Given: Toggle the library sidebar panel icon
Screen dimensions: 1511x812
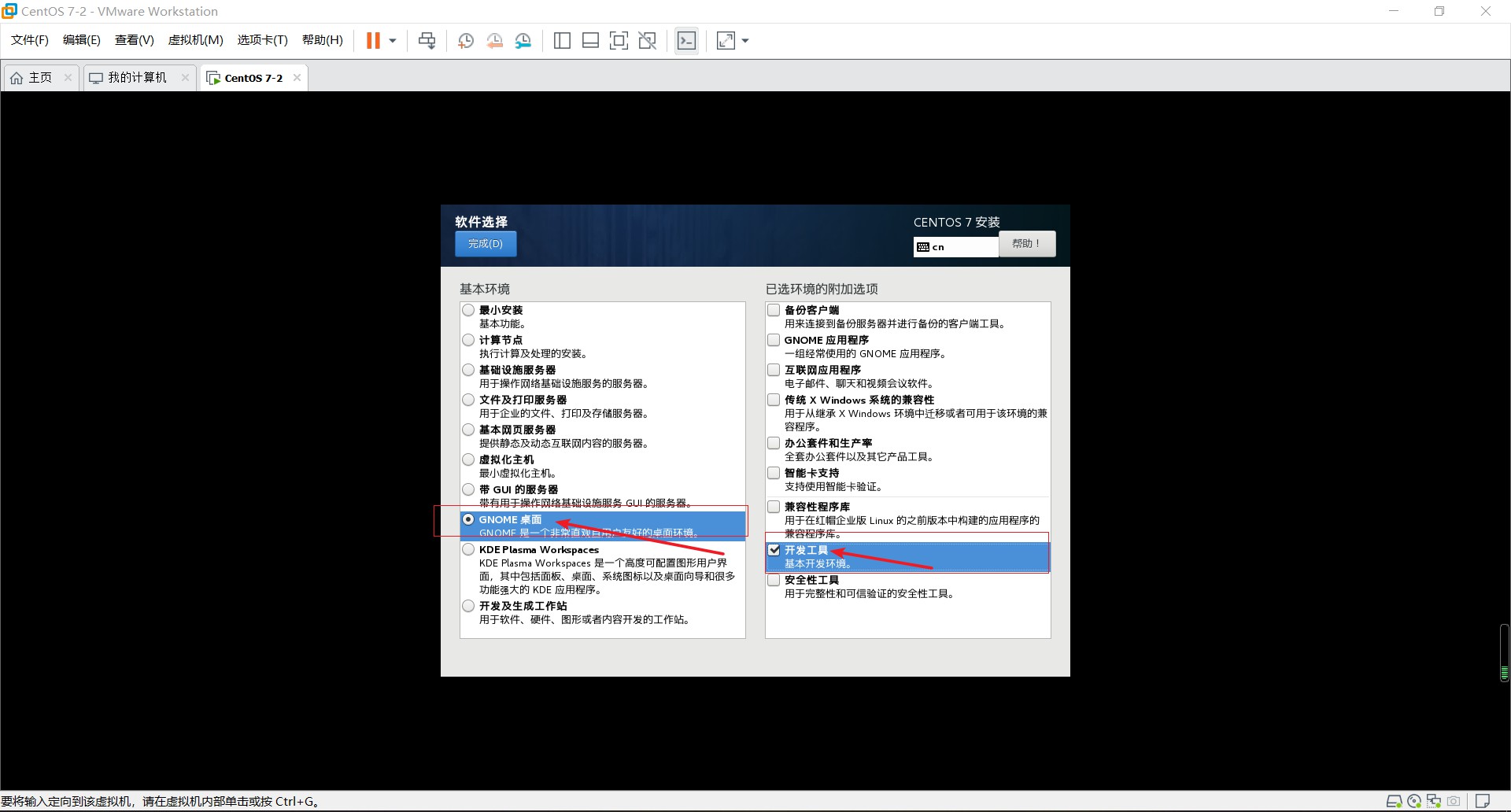Looking at the screenshot, I should pos(562,41).
